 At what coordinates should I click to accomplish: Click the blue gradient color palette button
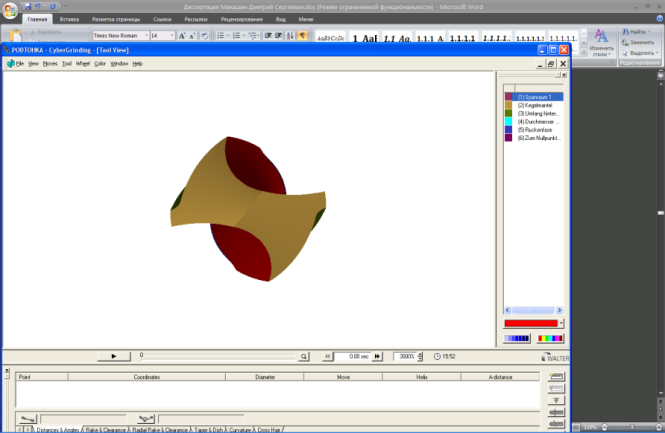[517, 338]
